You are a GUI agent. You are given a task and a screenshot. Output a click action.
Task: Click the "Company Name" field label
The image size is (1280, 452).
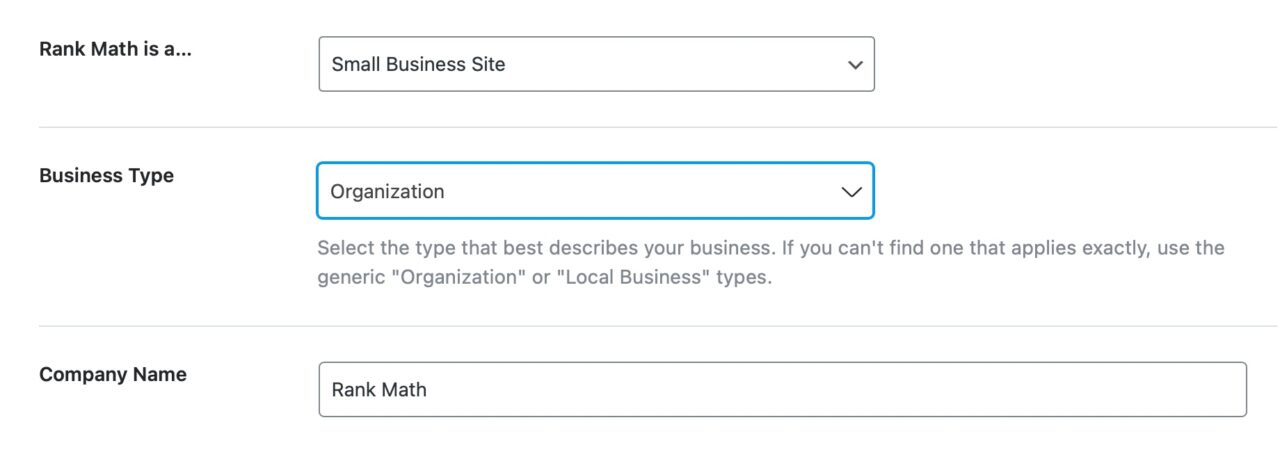pos(112,374)
